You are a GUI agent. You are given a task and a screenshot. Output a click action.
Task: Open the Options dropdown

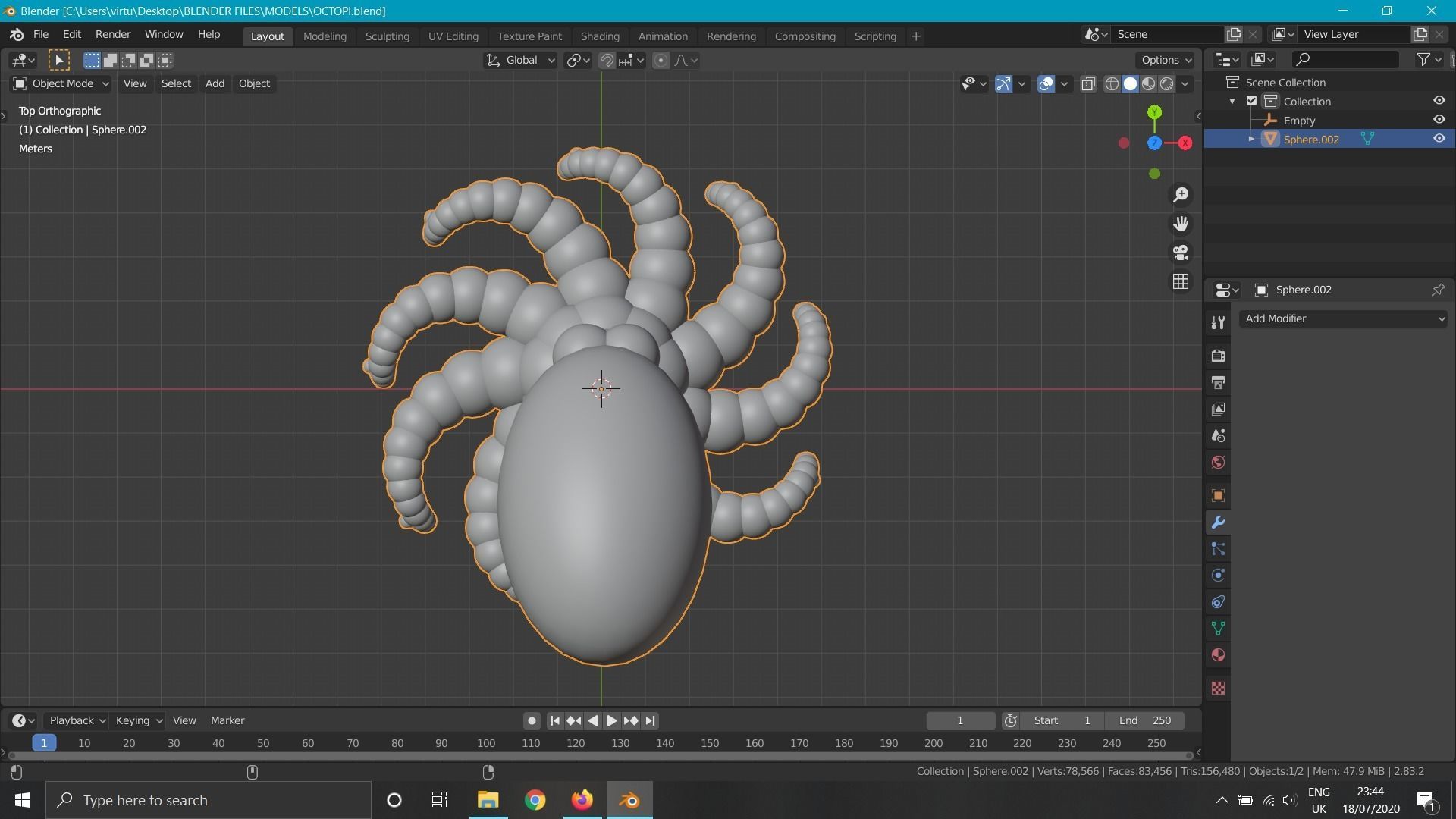(x=1166, y=61)
